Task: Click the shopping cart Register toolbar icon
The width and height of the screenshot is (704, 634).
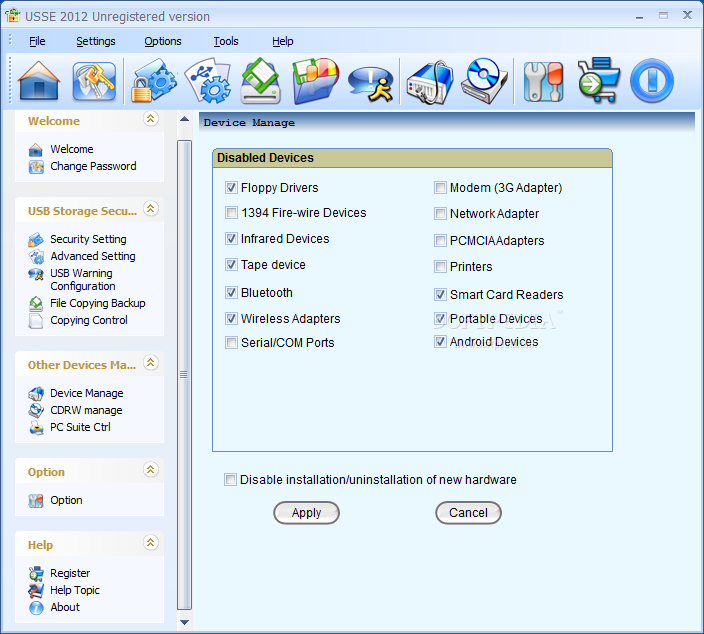Action: click(x=599, y=80)
